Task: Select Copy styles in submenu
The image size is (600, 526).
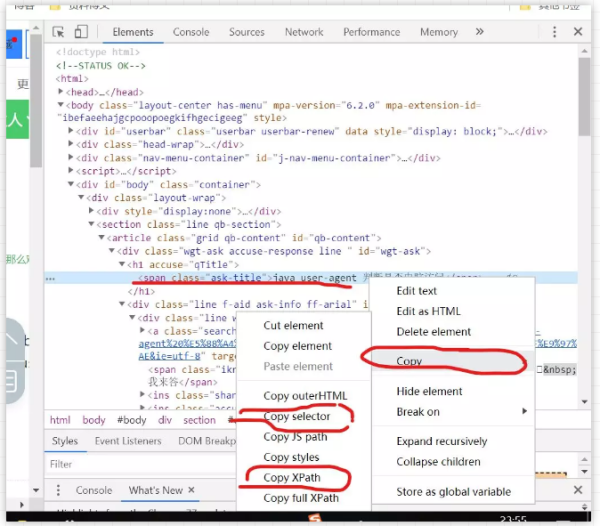Action: 291,457
